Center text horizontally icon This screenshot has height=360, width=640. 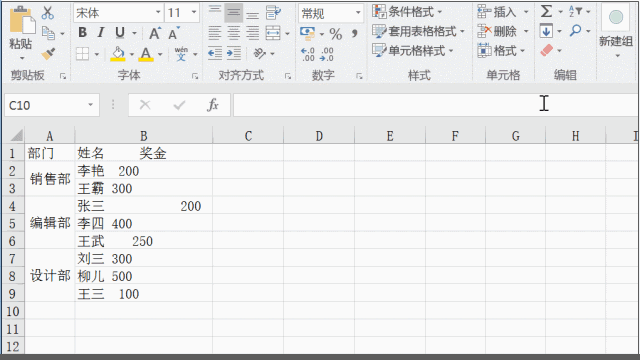click(233, 33)
